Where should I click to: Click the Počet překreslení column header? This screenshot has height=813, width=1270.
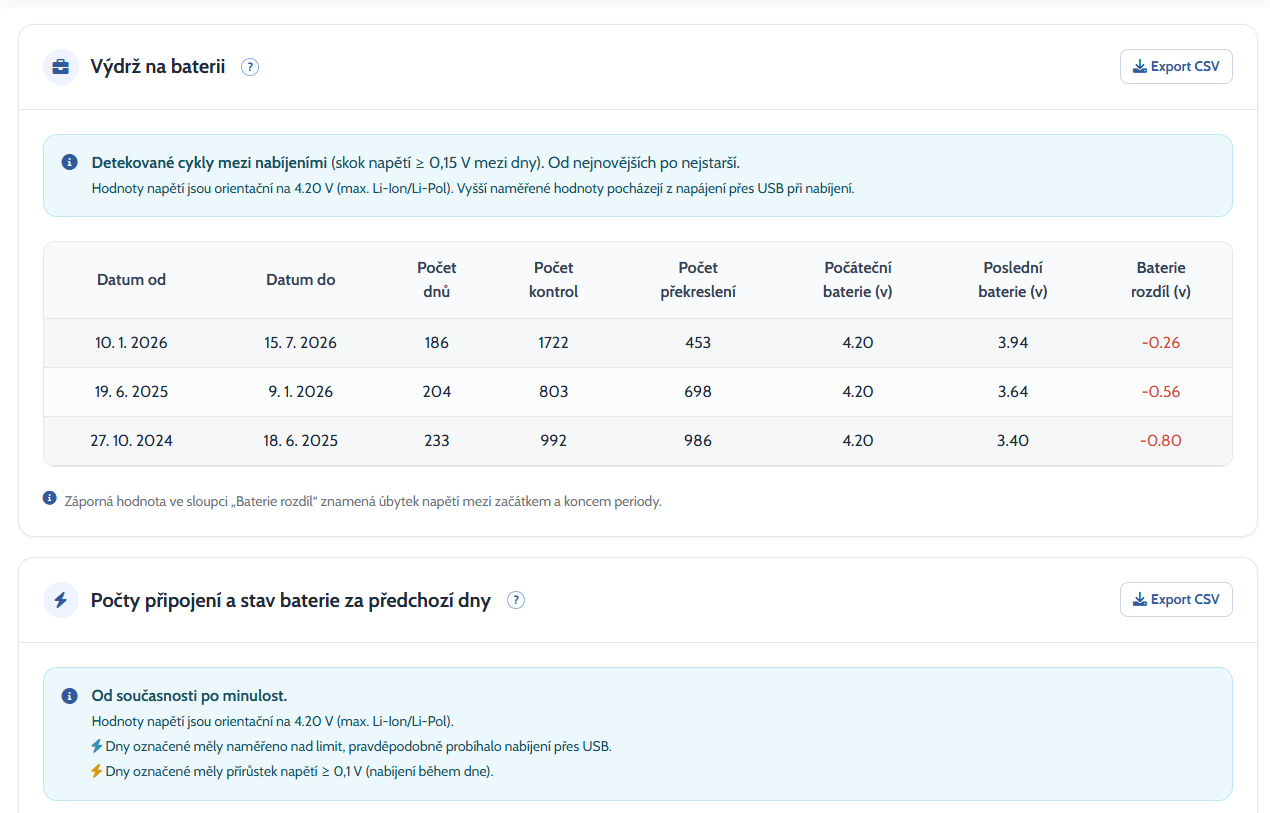698,280
